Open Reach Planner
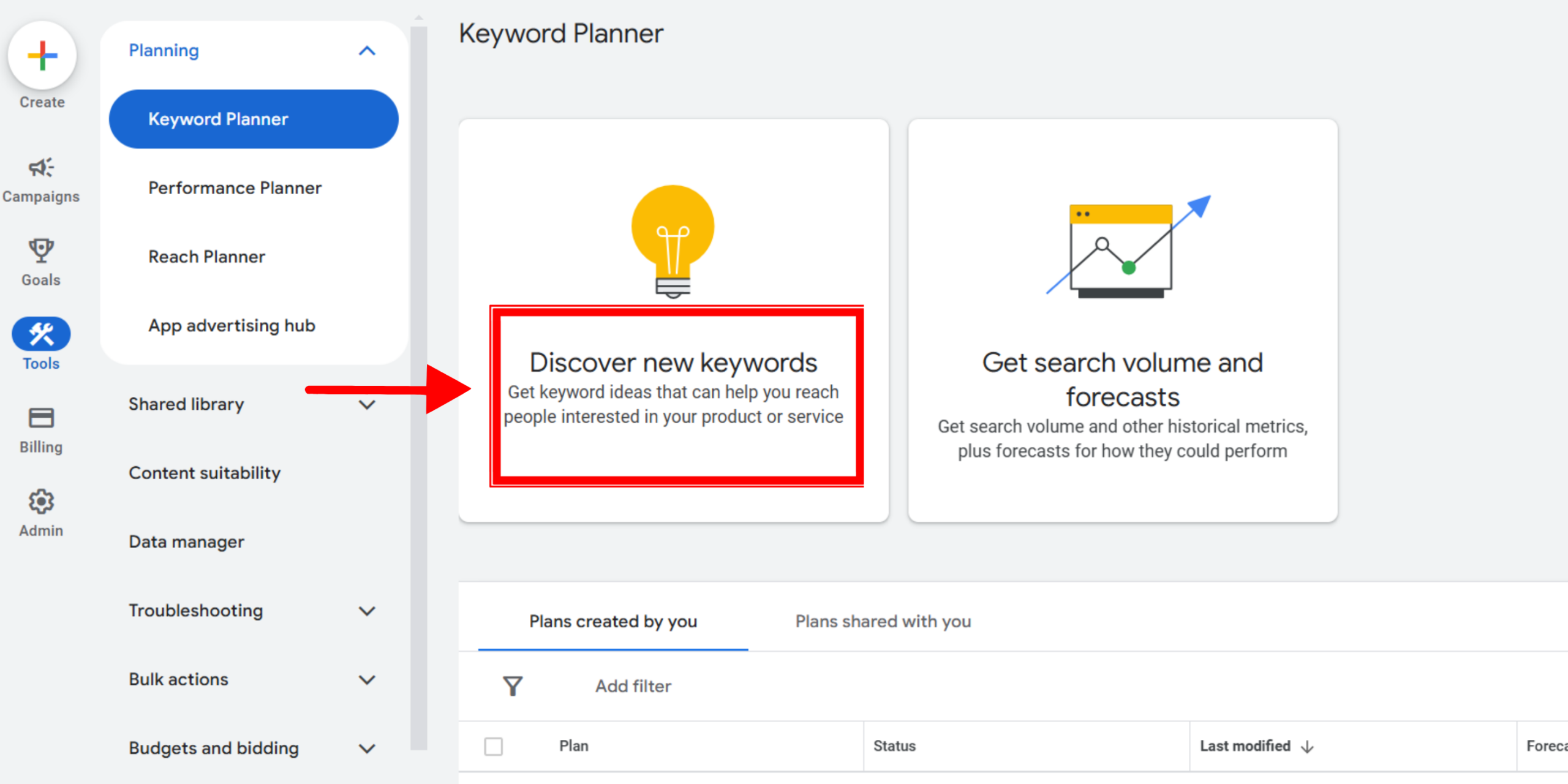The height and width of the screenshot is (784, 1568). coord(206,257)
